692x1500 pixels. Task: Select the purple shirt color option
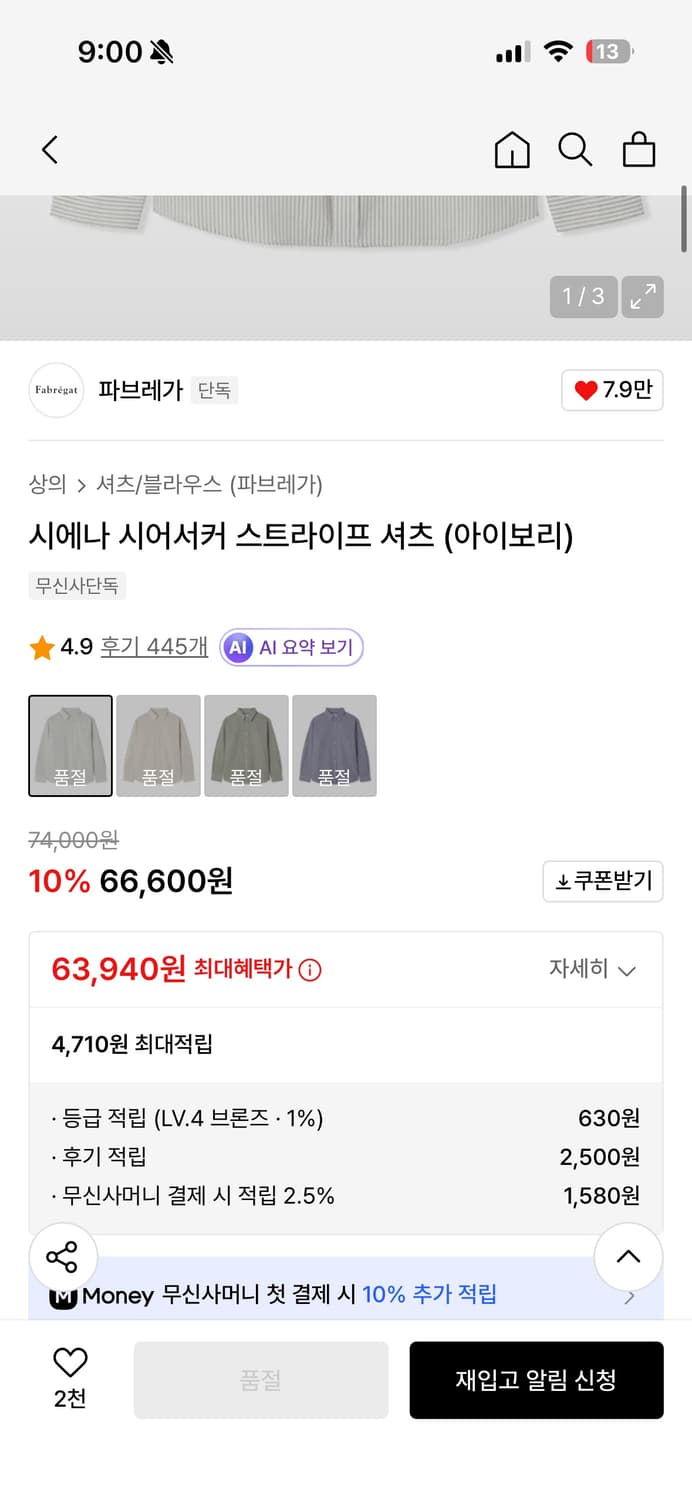pyautogui.click(x=334, y=745)
